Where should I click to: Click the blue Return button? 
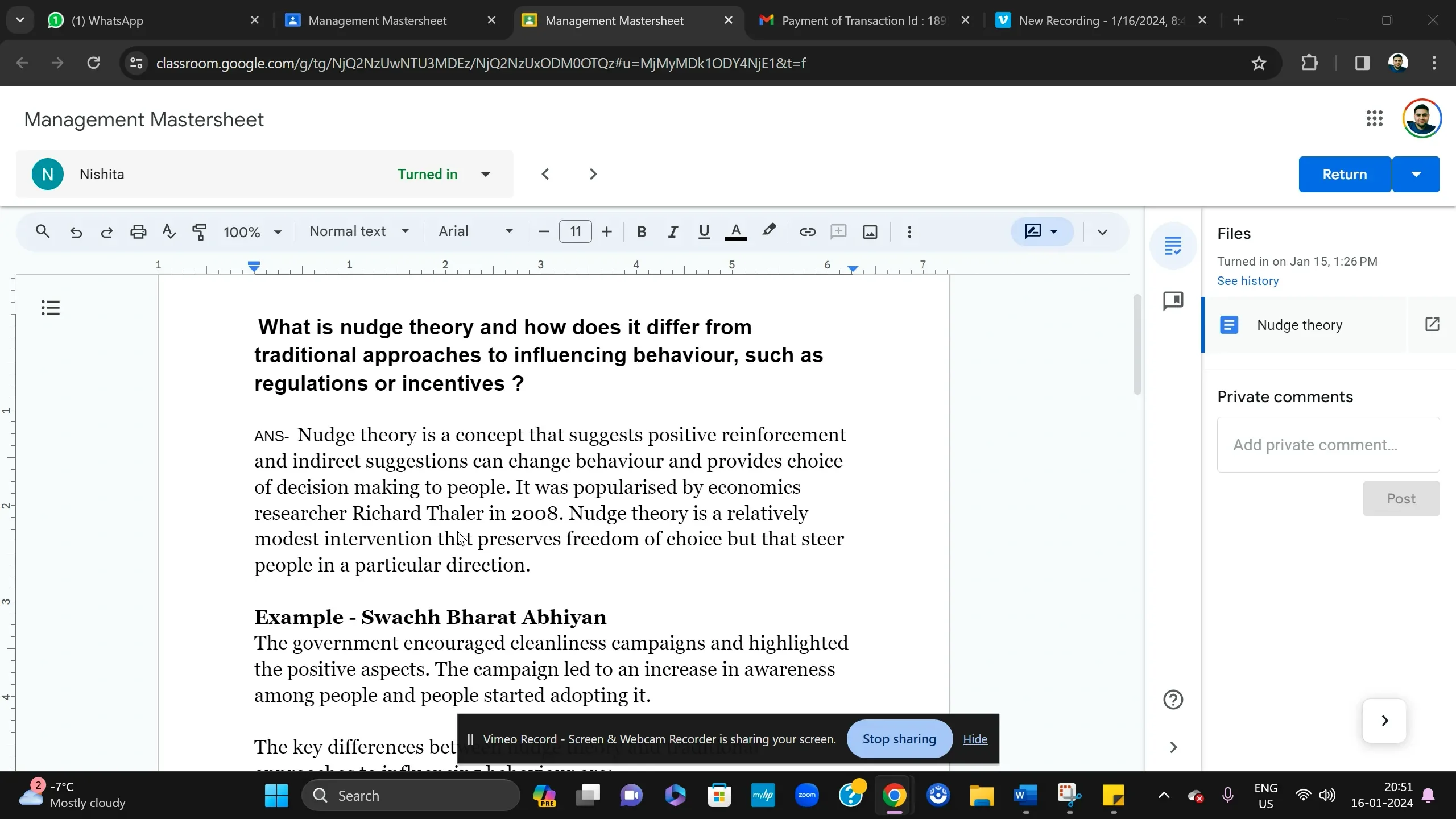(1344, 174)
